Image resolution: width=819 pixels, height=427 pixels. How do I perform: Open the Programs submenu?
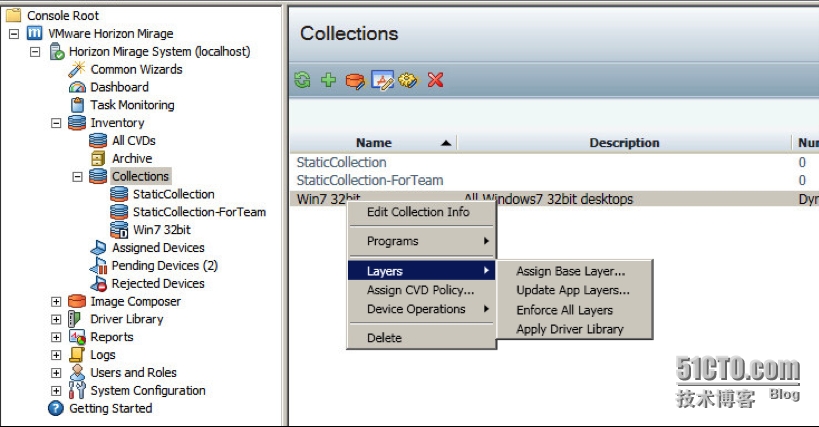point(421,241)
